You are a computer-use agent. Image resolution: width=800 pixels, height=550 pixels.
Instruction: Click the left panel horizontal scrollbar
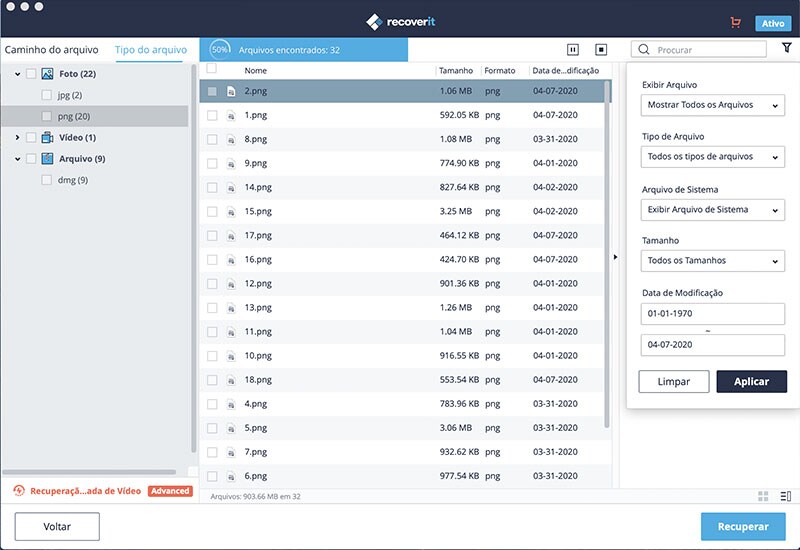[89, 472]
